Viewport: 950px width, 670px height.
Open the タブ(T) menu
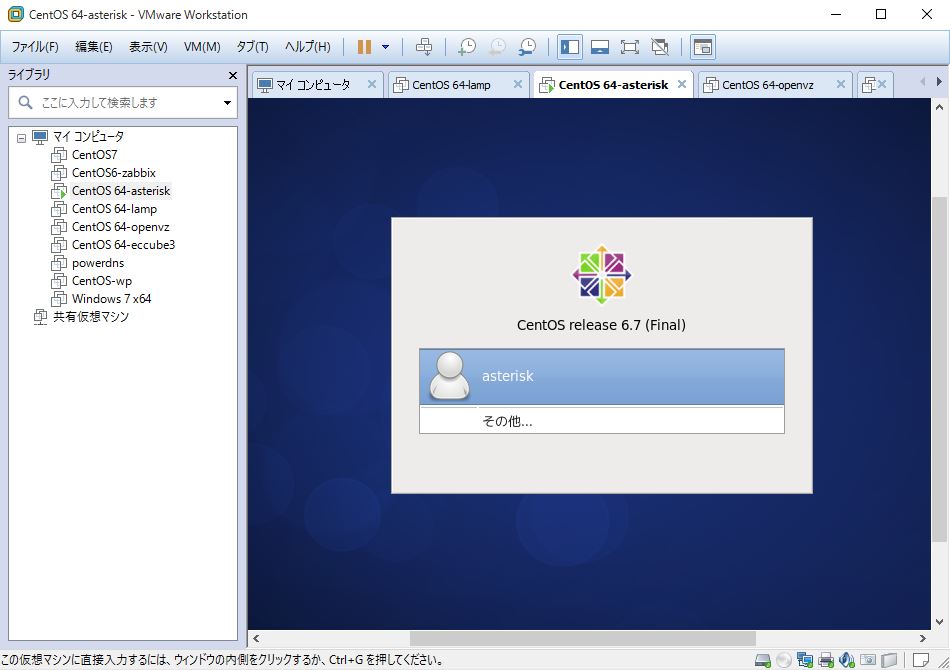click(x=253, y=47)
